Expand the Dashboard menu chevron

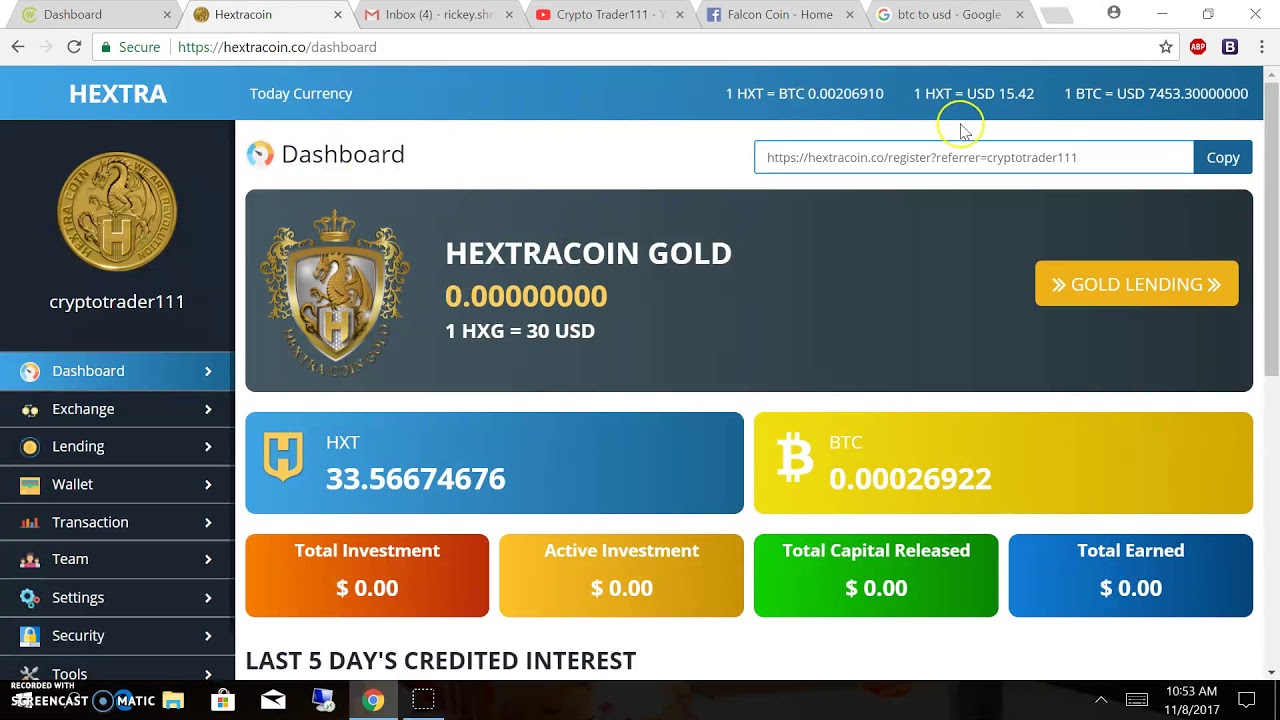click(208, 371)
